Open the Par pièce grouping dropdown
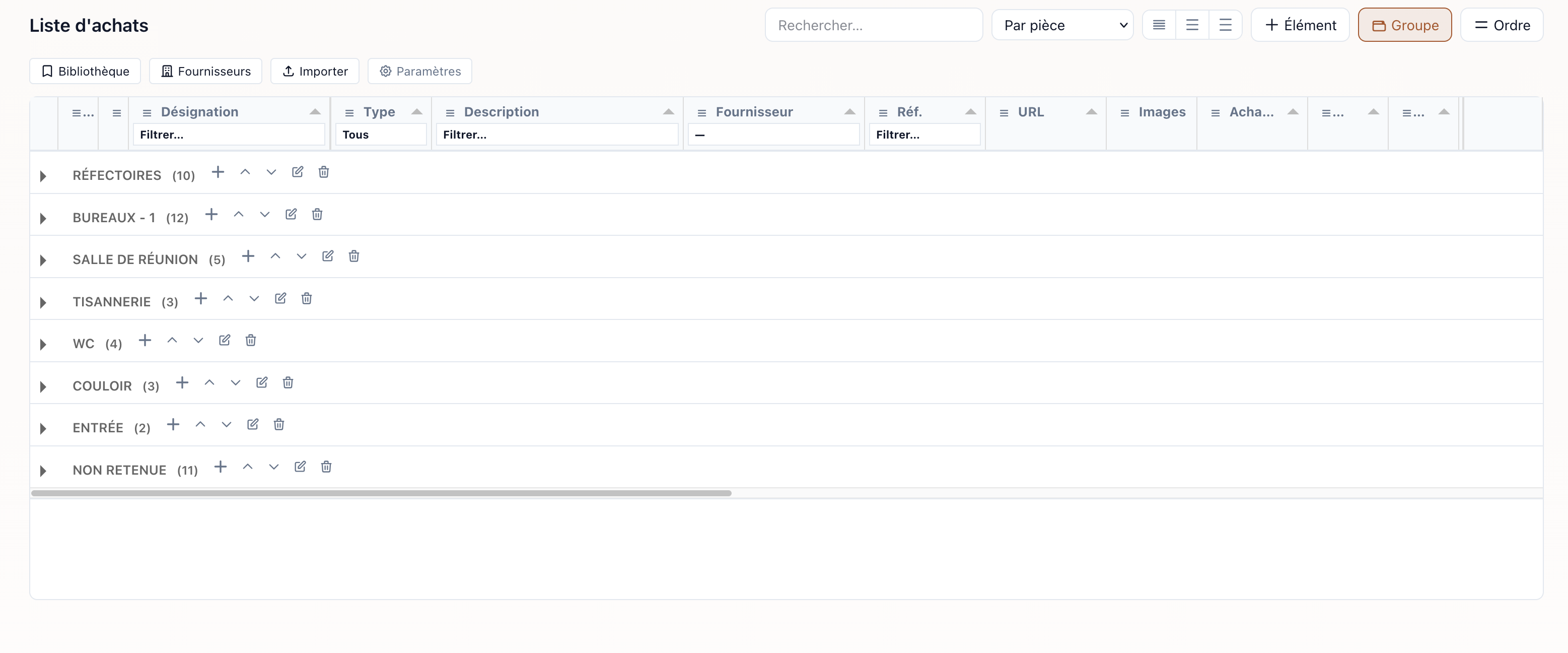The image size is (1568, 653). point(1062,25)
